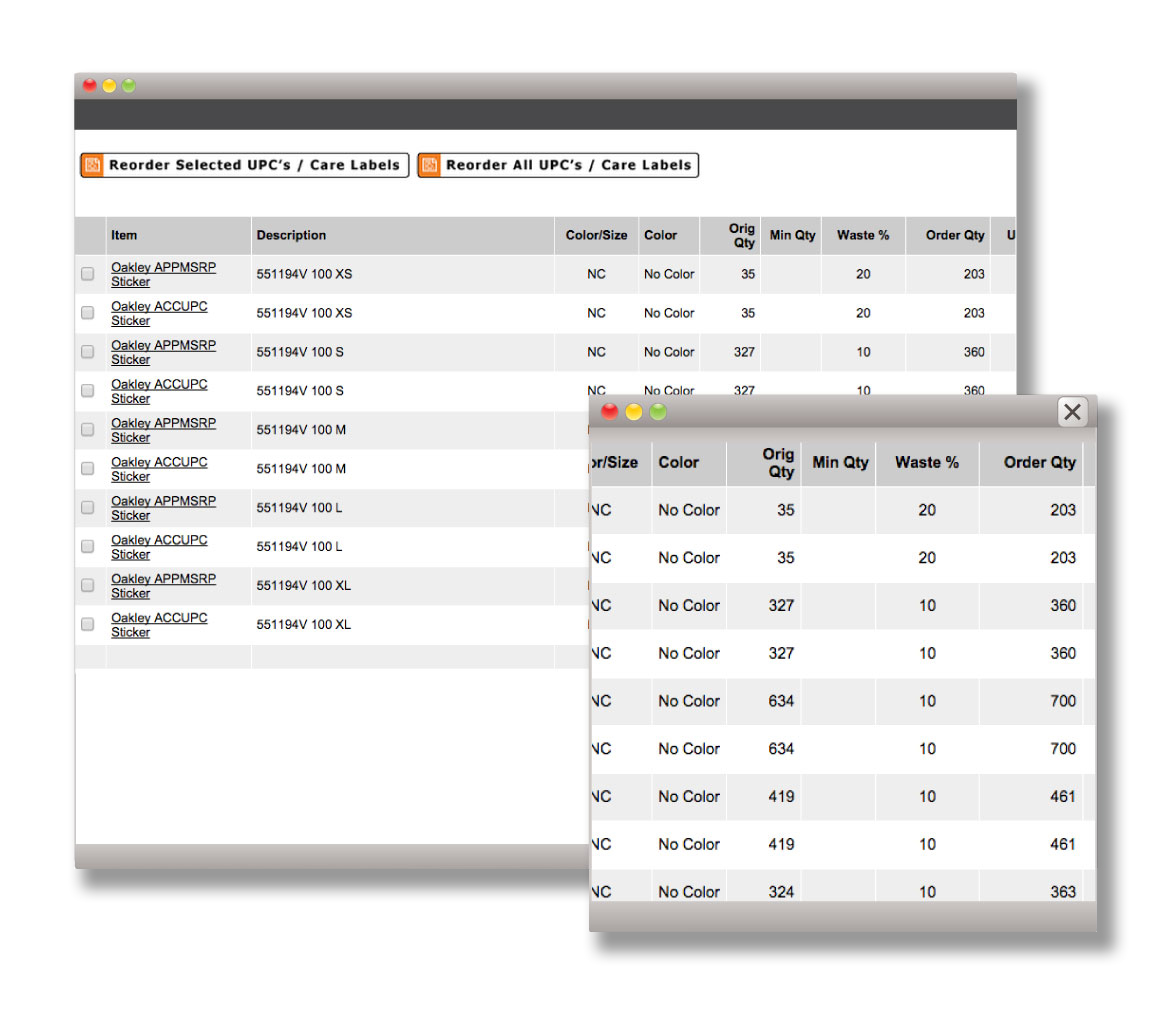Open Oakley APPMSRP Sticker link, 100 XL row
The image size is (1170, 1012).
coord(163,585)
